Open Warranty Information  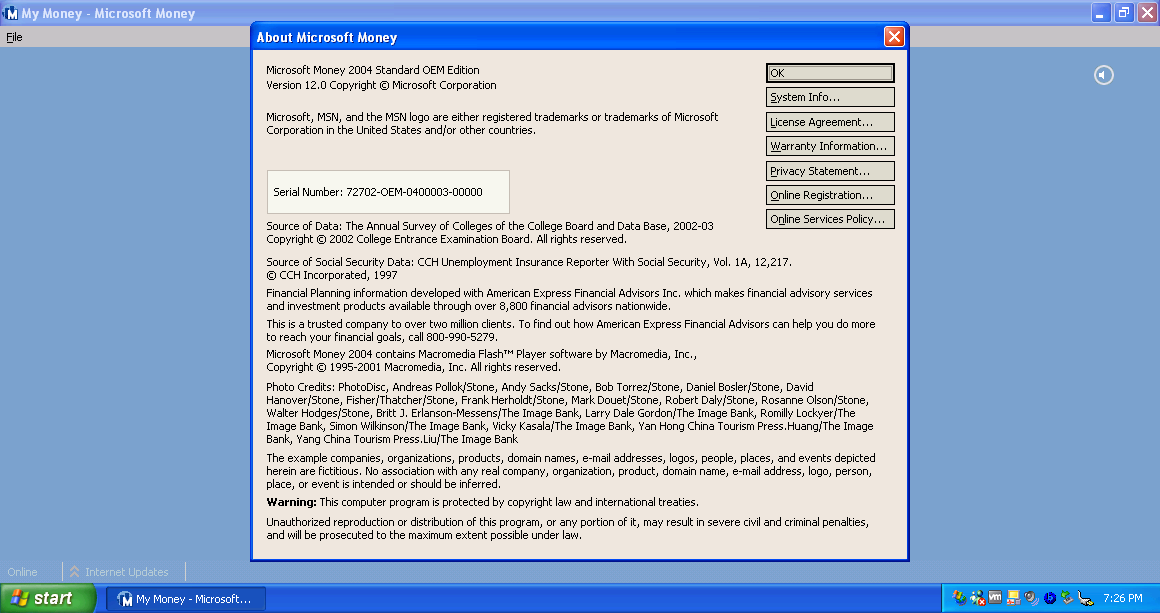[x=829, y=146]
